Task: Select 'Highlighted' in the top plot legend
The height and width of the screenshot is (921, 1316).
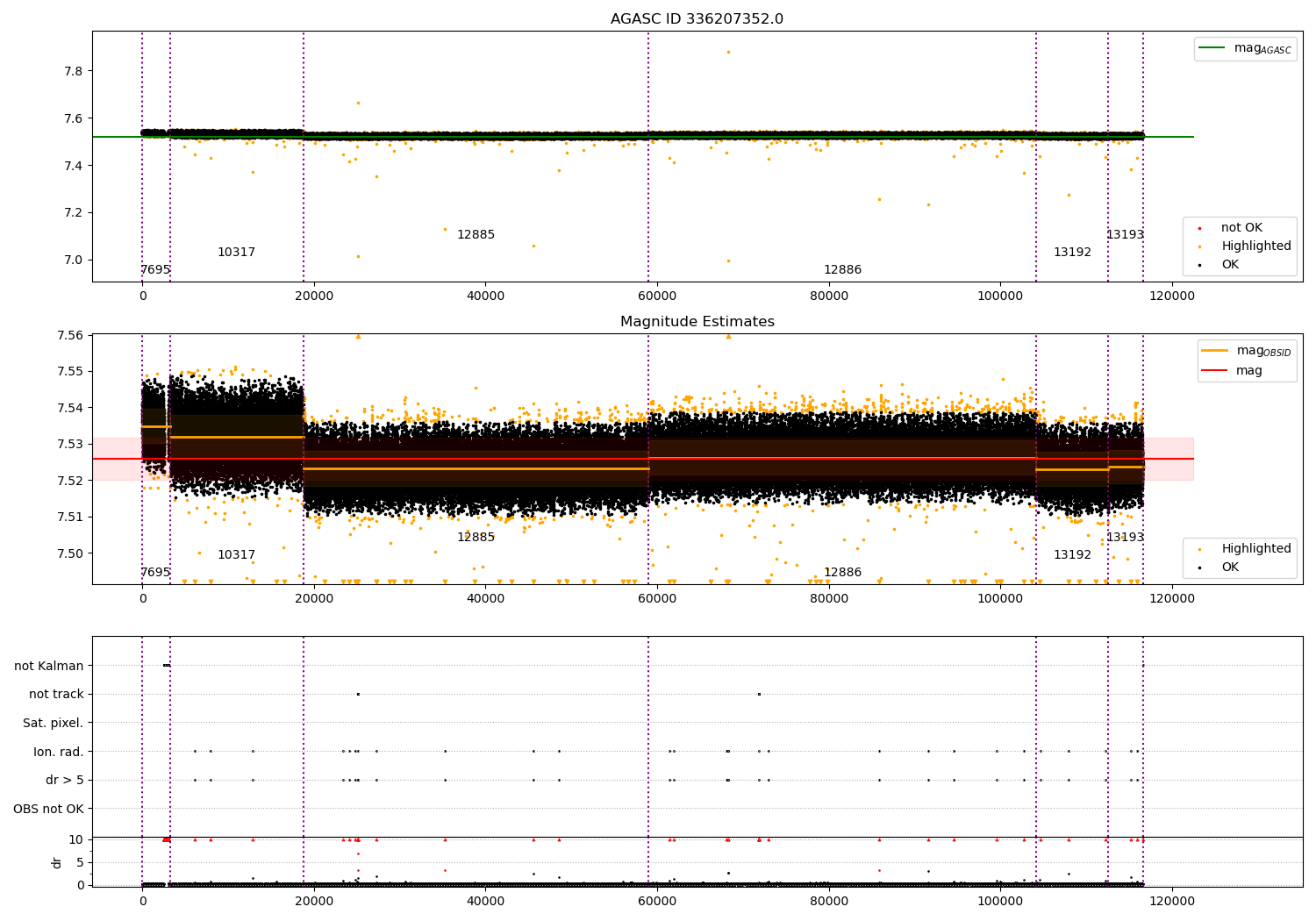Action: click(1256, 246)
